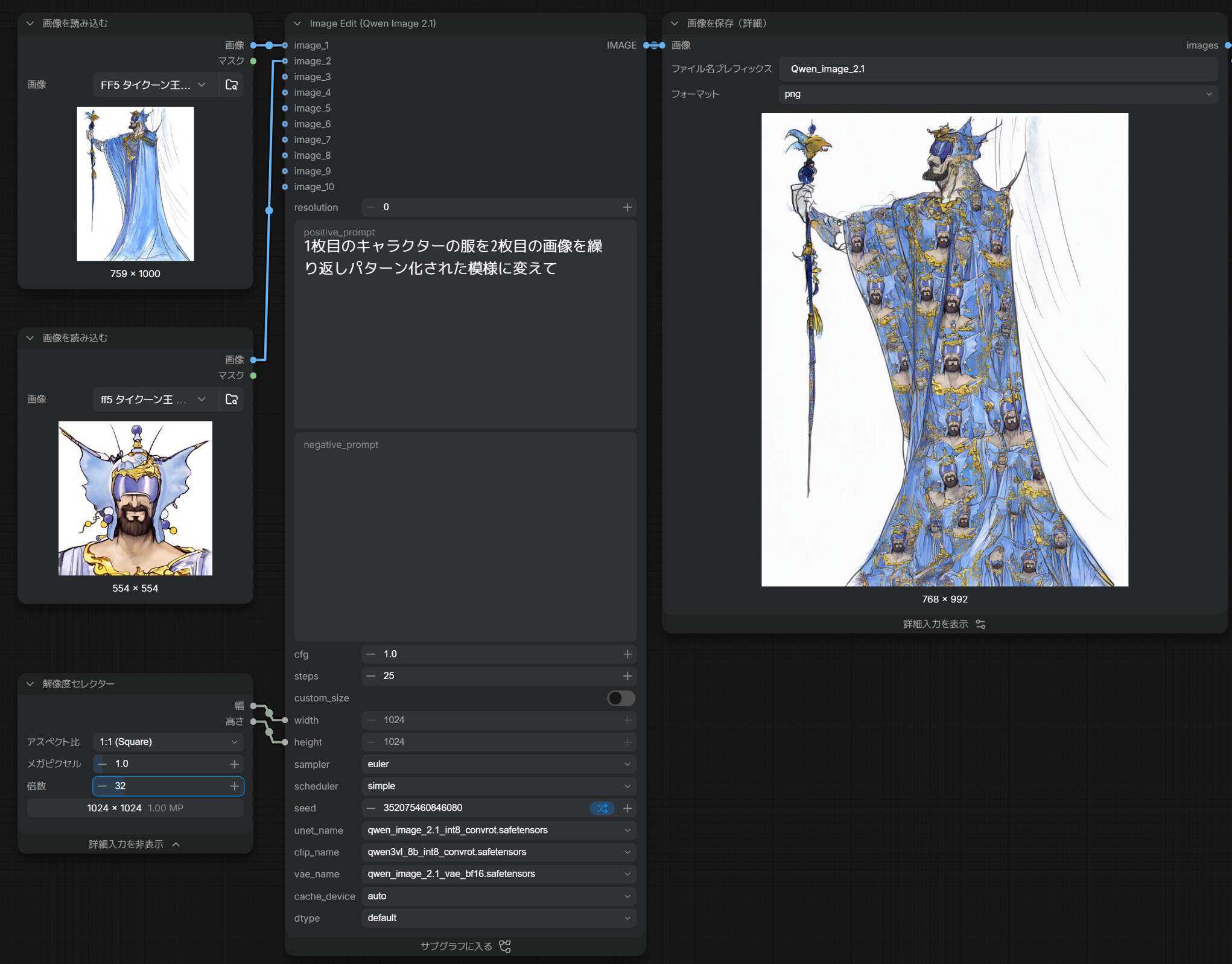Open the アスペクト比 1:1 (Square) dropdown
1232x964 pixels.
[168, 742]
